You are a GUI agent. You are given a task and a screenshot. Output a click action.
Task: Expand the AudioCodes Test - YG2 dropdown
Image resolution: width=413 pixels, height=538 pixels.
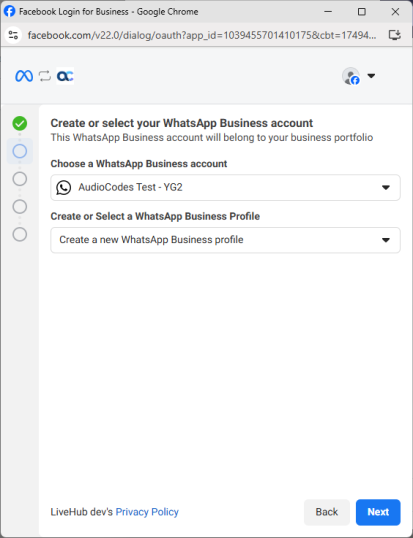click(225, 188)
